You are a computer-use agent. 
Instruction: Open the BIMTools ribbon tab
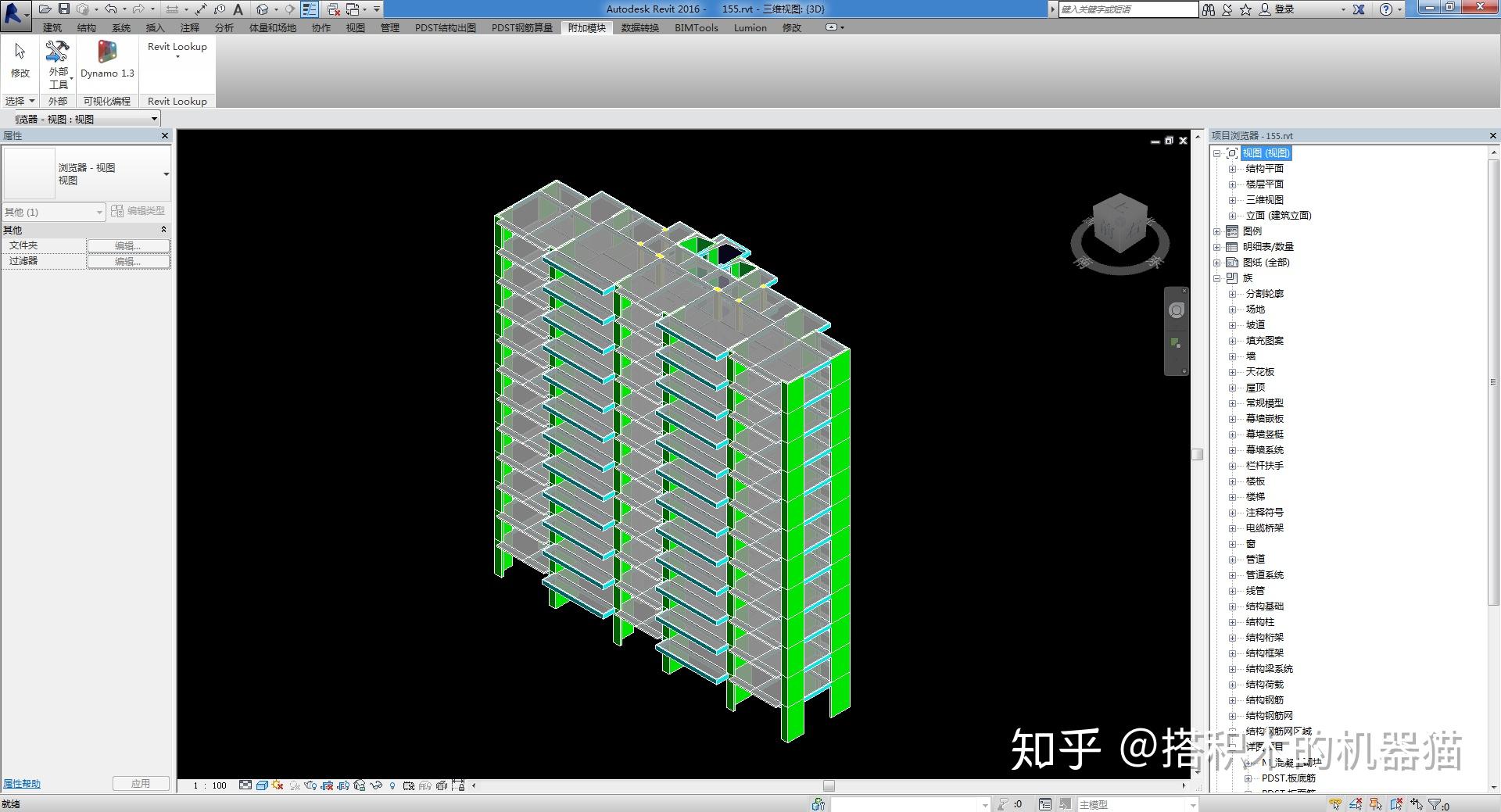pyautogui.click(x=694, y=27)
